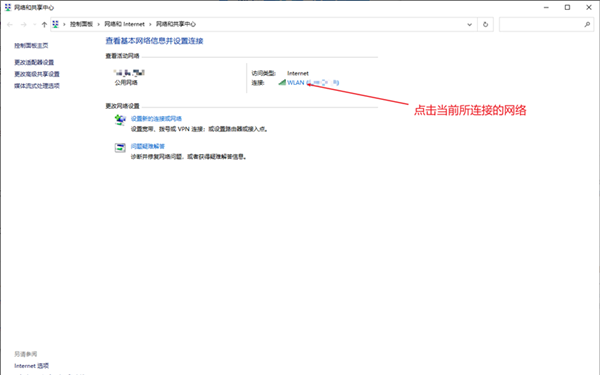
Task: Click the Internet access type value
Action: click(298, 73)
